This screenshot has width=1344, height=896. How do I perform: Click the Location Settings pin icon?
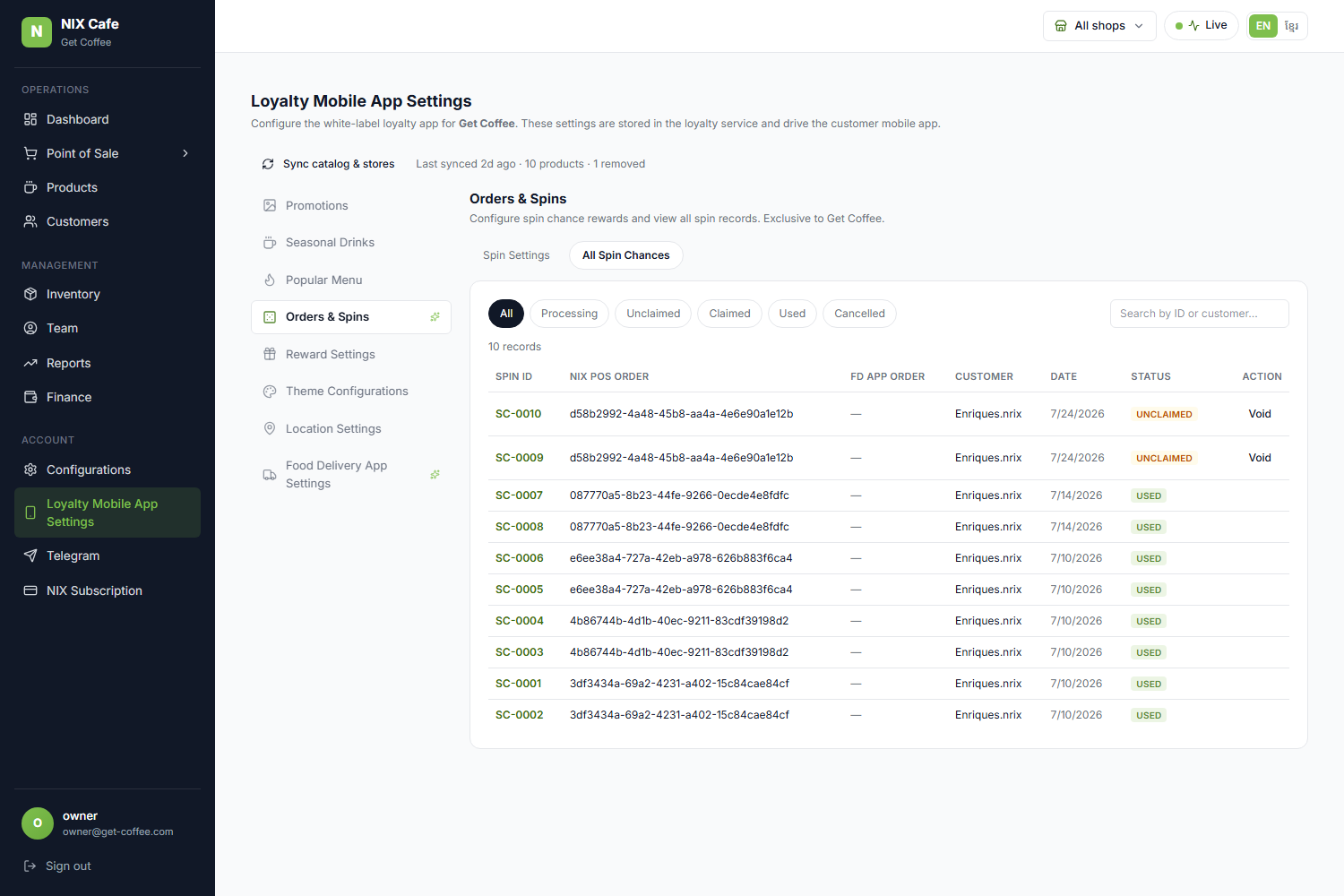[x=270, y=428]
